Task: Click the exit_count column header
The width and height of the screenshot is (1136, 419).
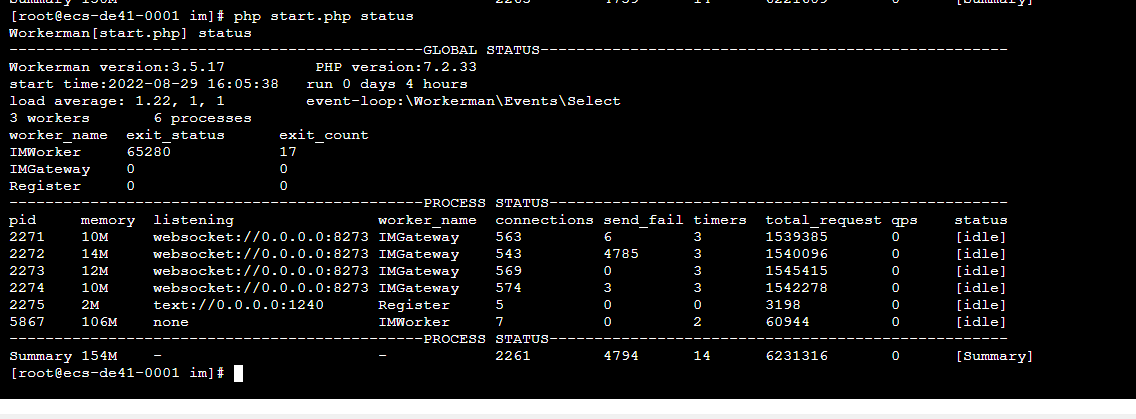Action: coord(324,135)
